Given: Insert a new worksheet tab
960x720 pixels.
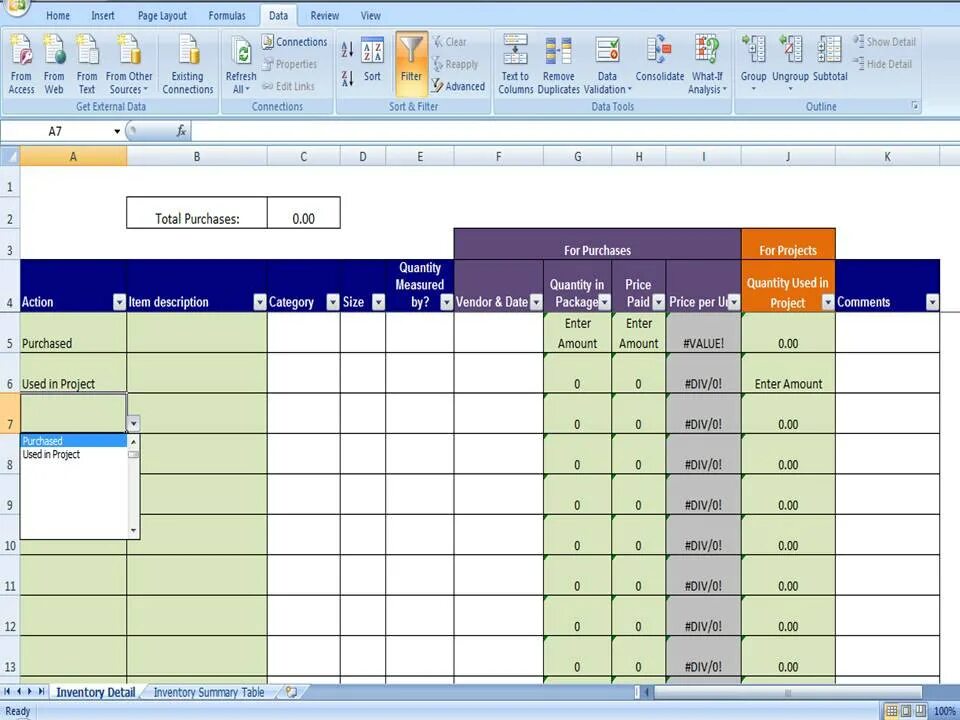Looking at the screenshot, I should pyautogui.click(x=291, y=692).
